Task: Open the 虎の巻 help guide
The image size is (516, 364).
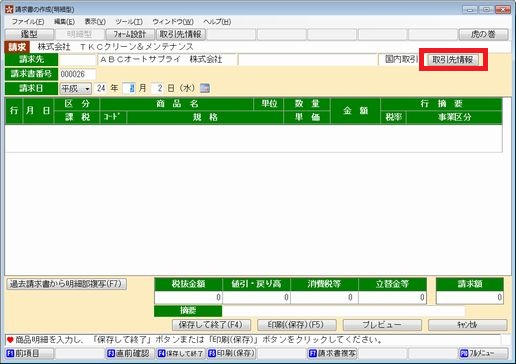Action: tap(483, 34)
